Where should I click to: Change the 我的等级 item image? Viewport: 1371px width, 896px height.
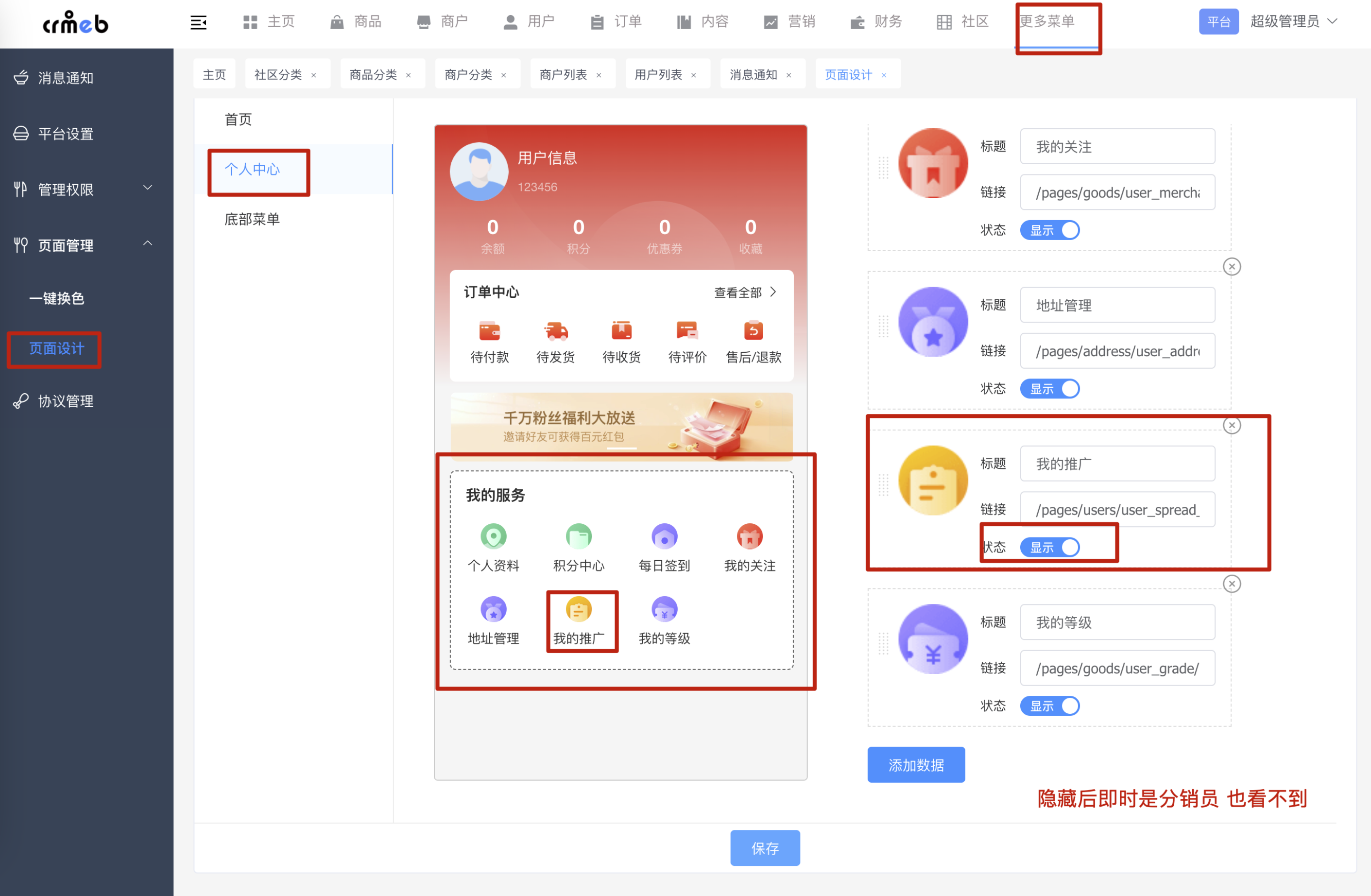(933, 638)
